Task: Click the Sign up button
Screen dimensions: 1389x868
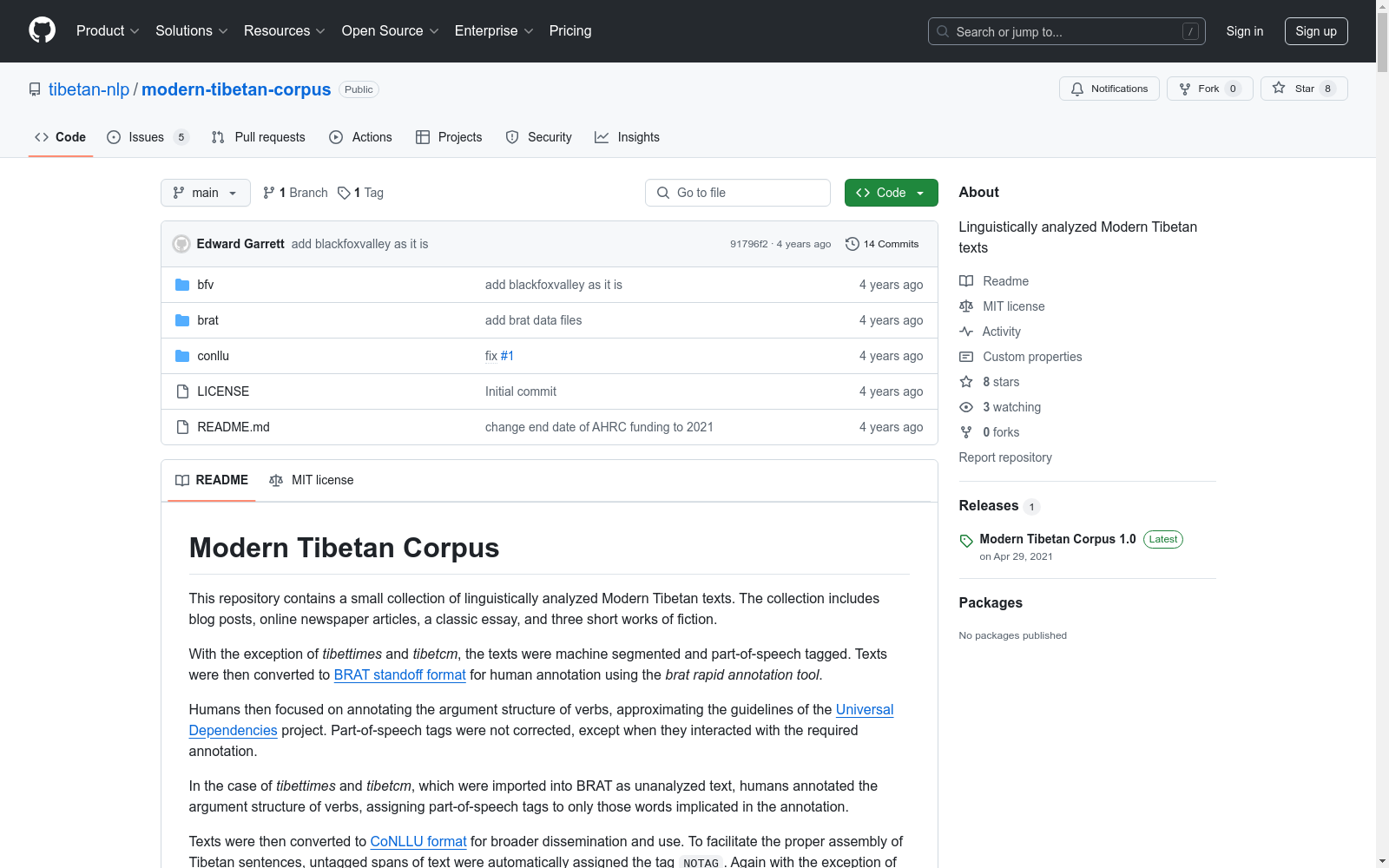Action: [1316, 31]
